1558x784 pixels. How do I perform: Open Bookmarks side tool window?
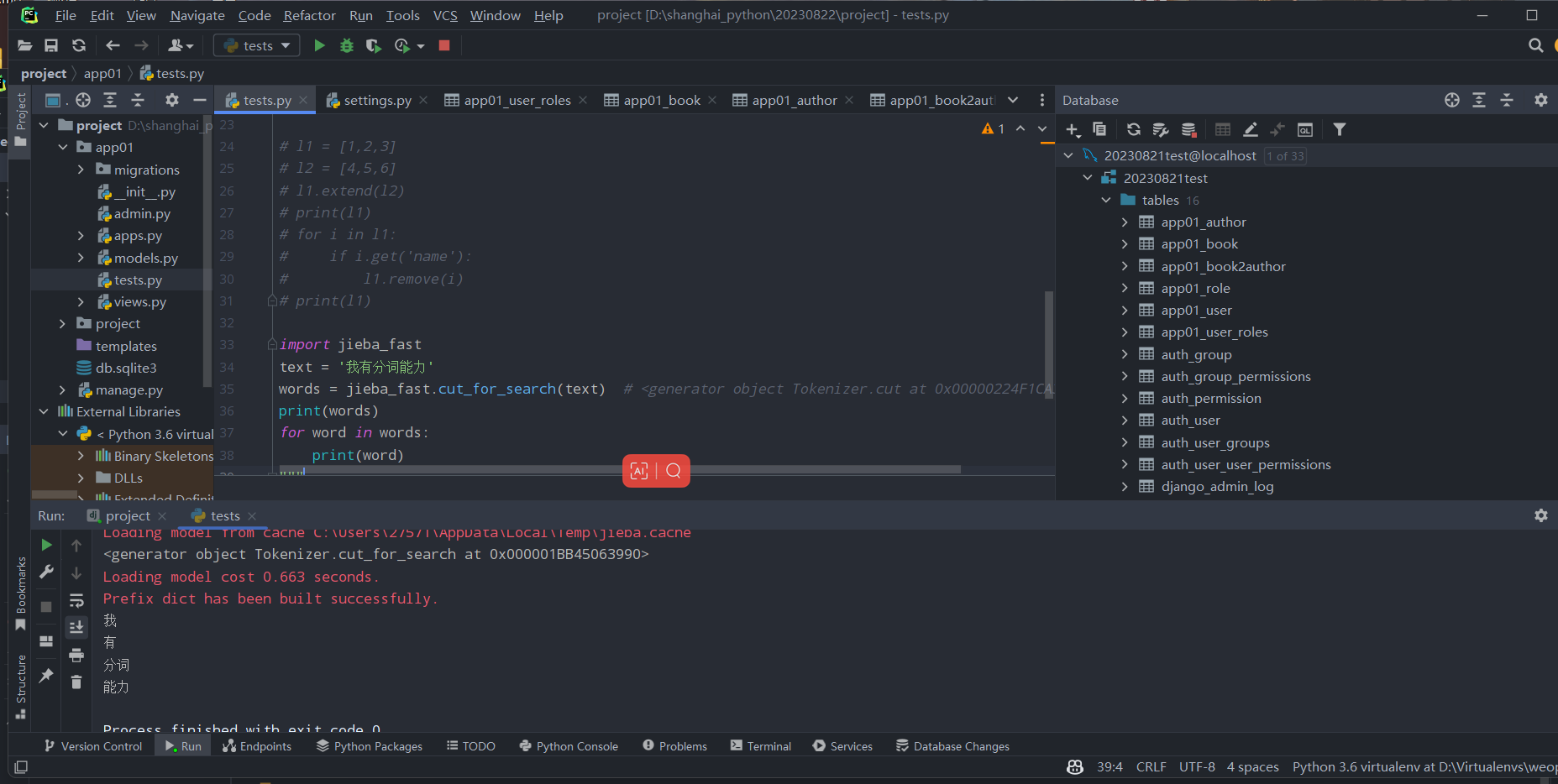(x=21, y=594)
